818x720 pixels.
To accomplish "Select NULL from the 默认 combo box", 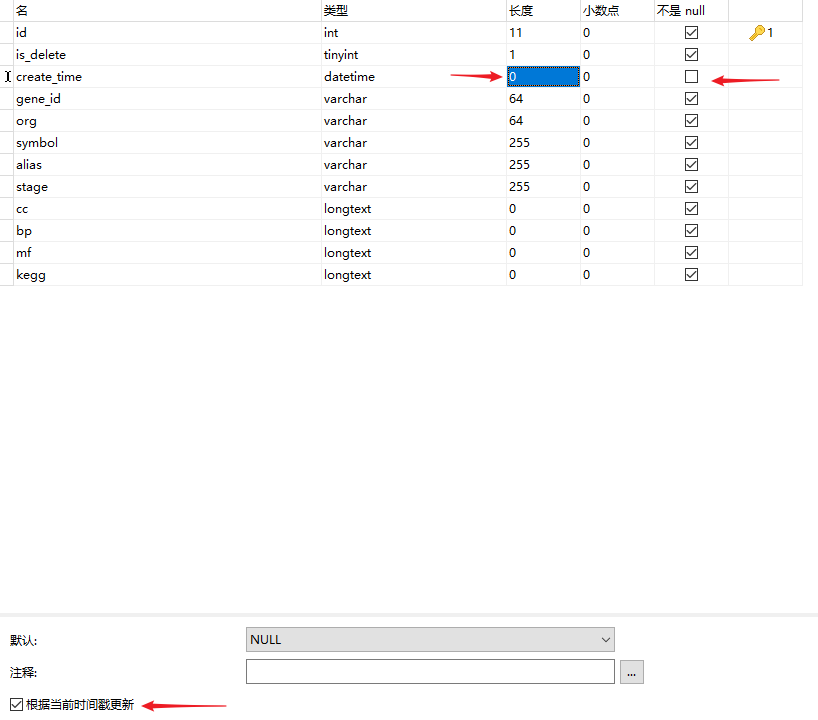I will point(420,639).
